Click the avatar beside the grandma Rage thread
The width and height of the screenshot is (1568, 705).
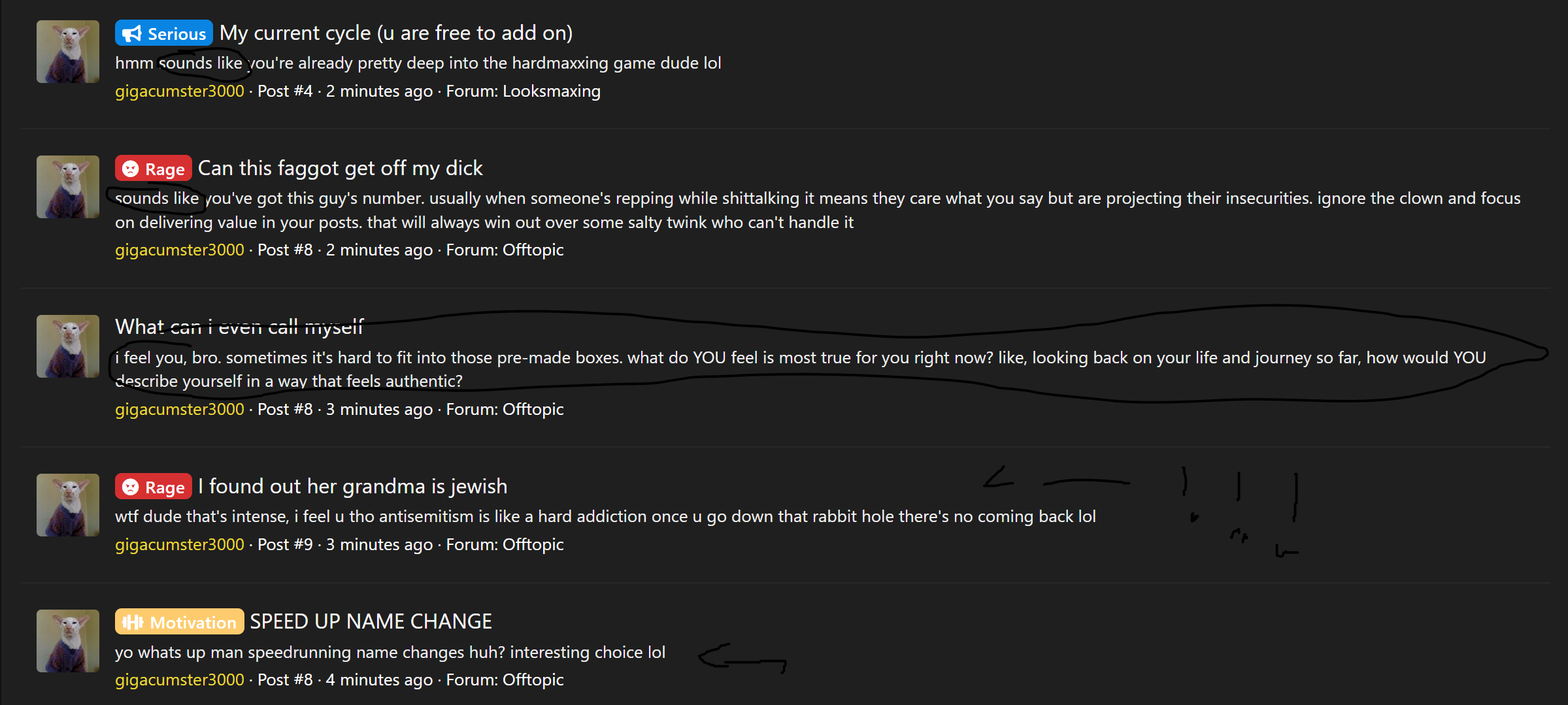(x=68, y=505)
